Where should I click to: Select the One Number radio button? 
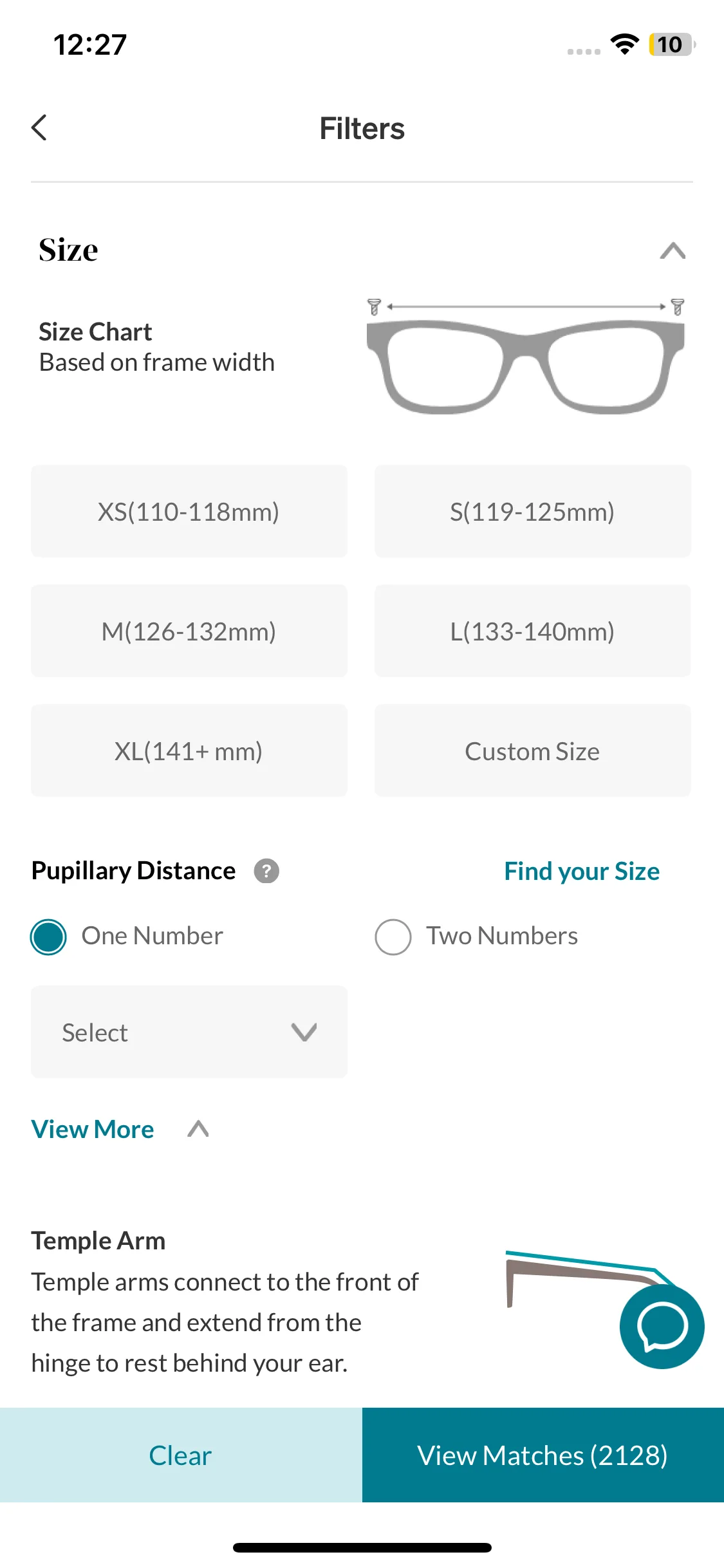(49, 937)
